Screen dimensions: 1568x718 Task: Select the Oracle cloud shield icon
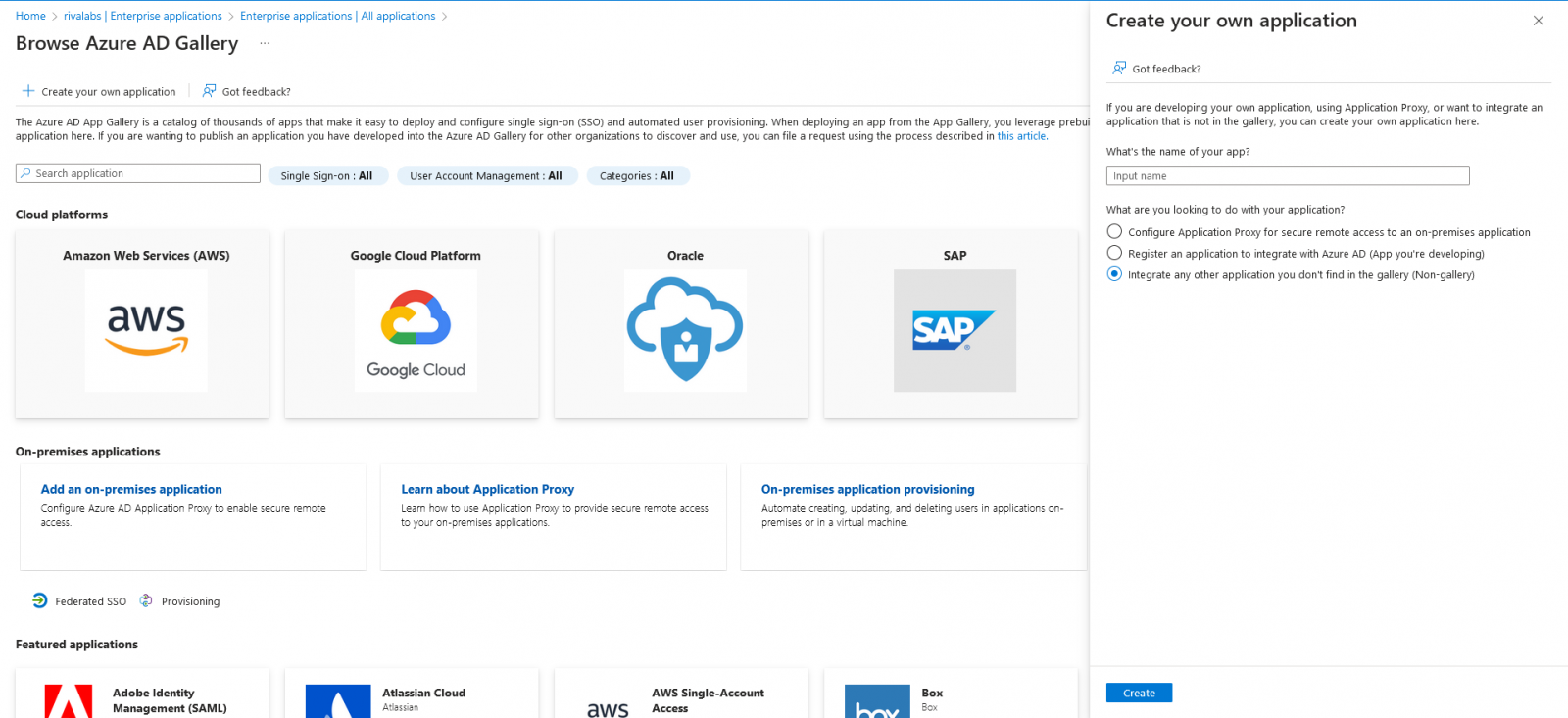685,330
